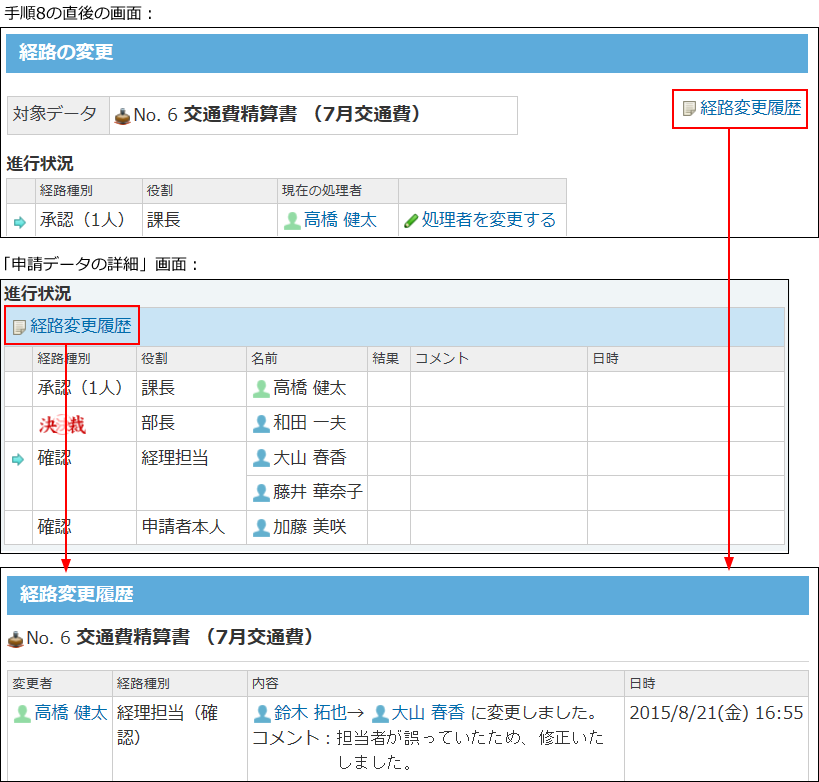The image size is (819, 782).
Task: Click note icon beside top-right 経路変更履歴
Action: pos(689,109)
